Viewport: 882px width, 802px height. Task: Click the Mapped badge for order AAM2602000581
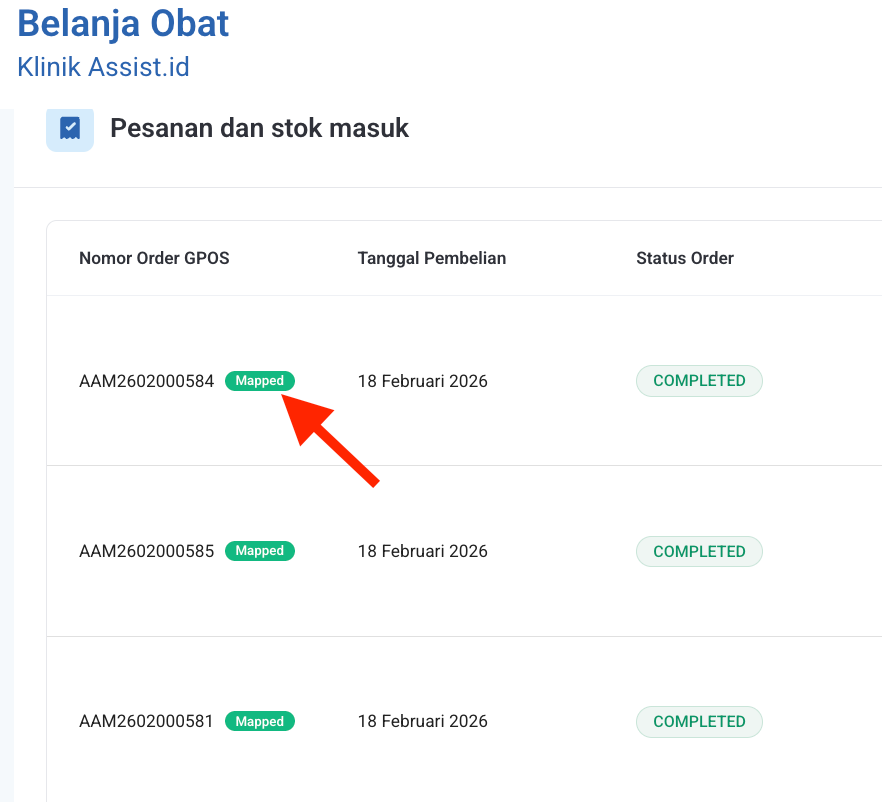(x=260, y=721)
